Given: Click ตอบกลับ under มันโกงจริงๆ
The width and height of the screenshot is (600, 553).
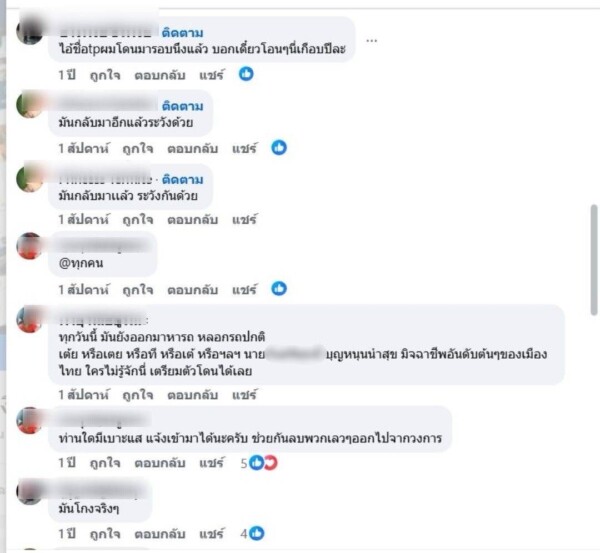Looking at the screenshot, I should (x=160, y=534).
